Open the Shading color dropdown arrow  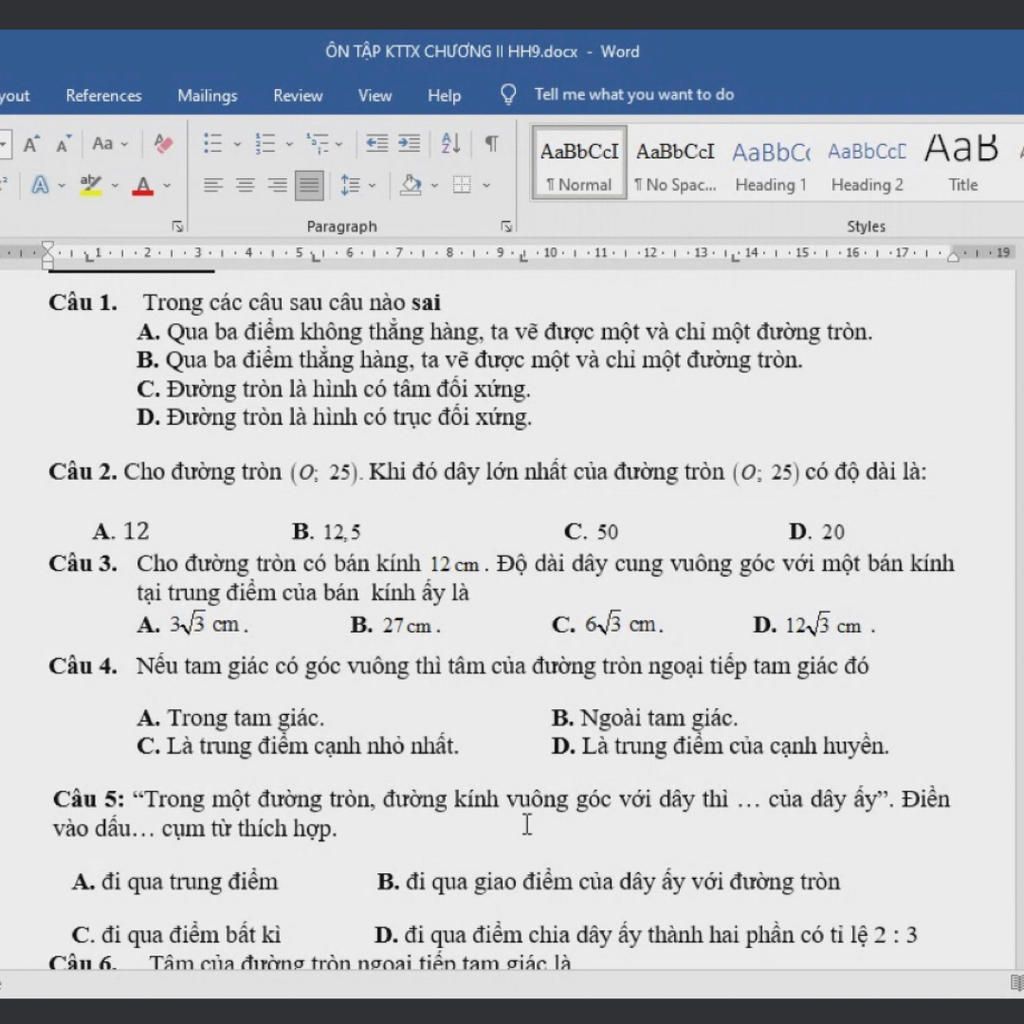(x=434, y=186)
